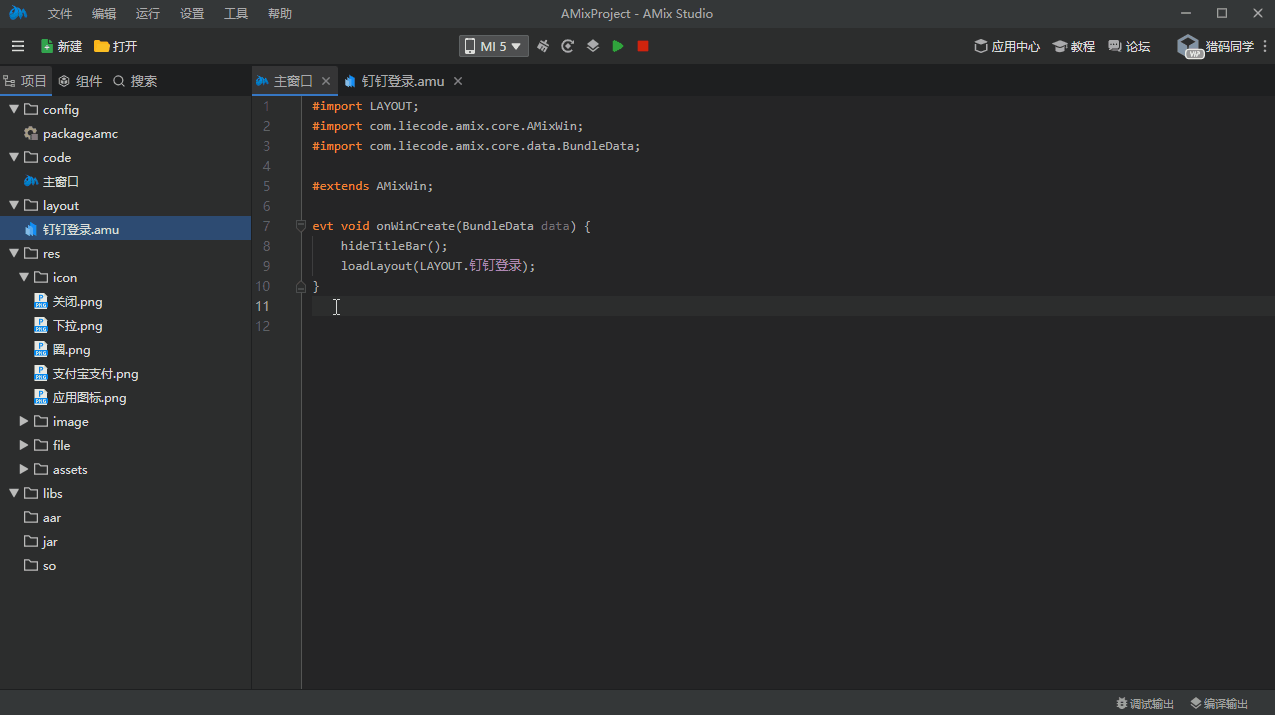Click the green Run button in toolbar
This screenshot has width=1275, height=715.
click(x=618, y=46)
